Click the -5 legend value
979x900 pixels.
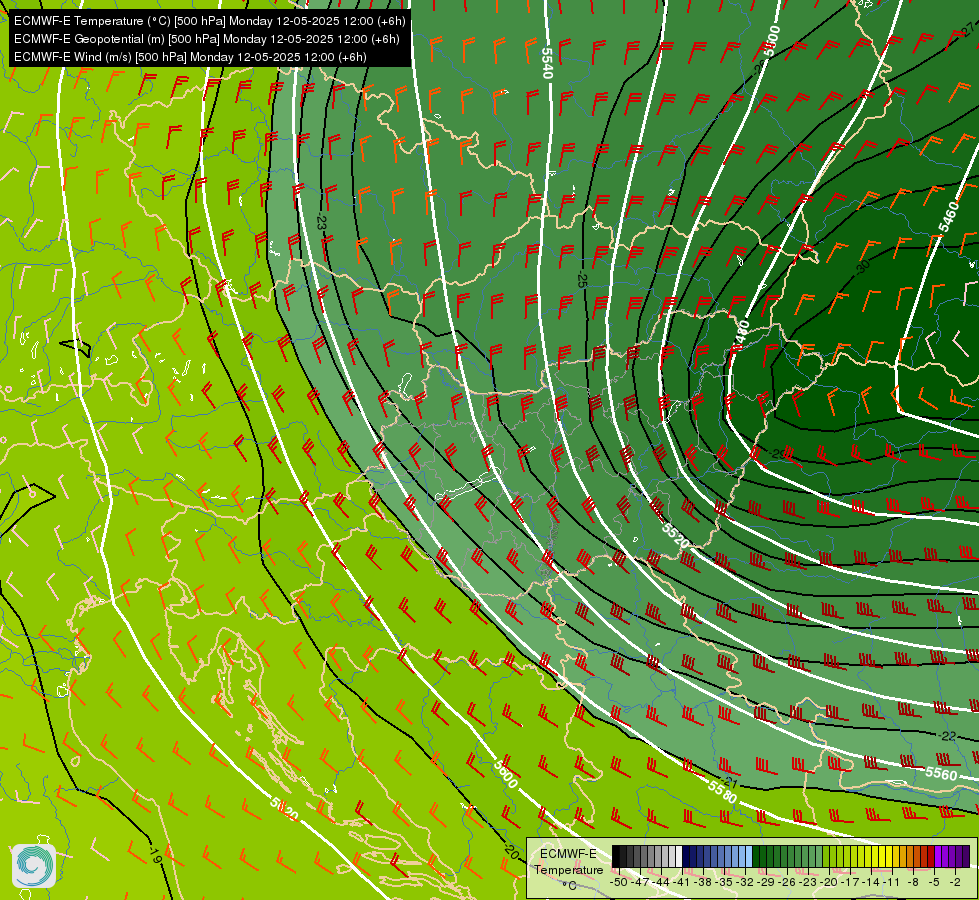935,882
